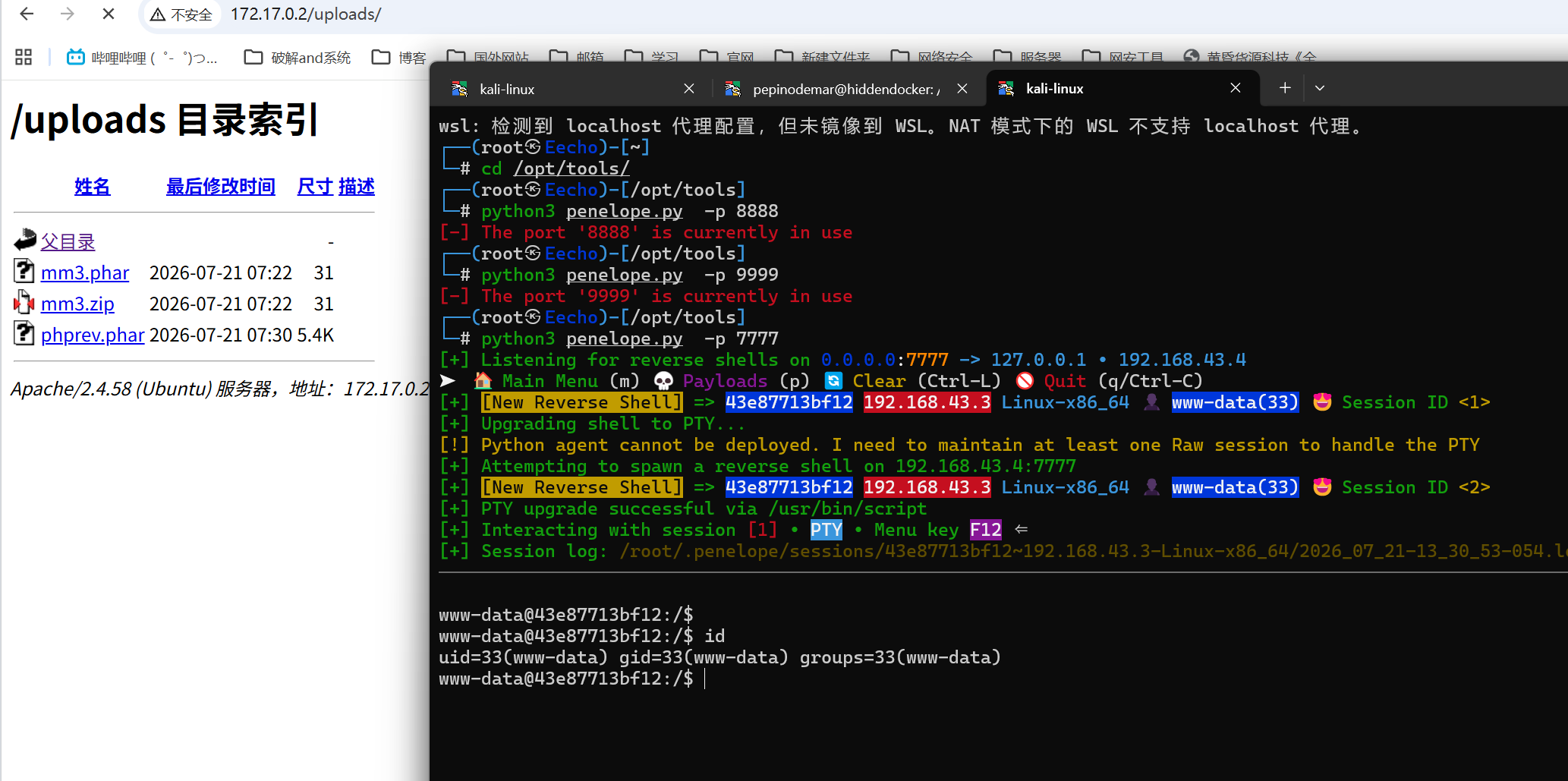Viewport: 1568px width, 781px height.
Task: Focus the address bar showing 172.17.0.2/uploads/
Action: [x=306, y=14]
